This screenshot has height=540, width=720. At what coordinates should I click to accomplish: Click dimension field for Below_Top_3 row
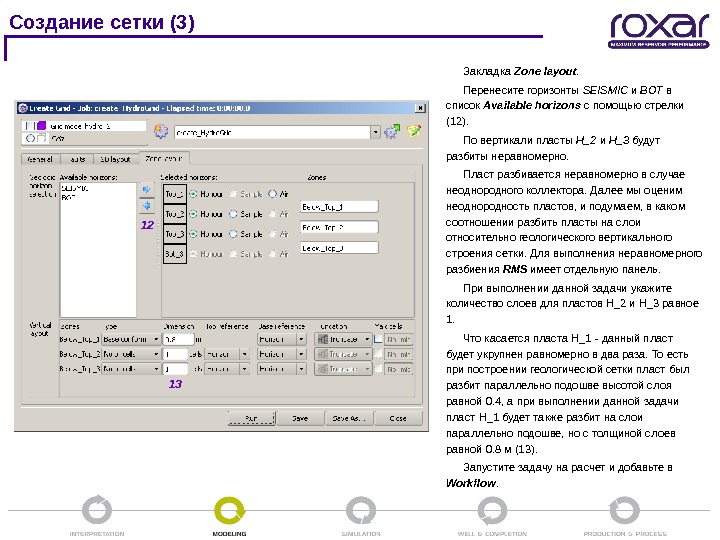tap(175, 369)
